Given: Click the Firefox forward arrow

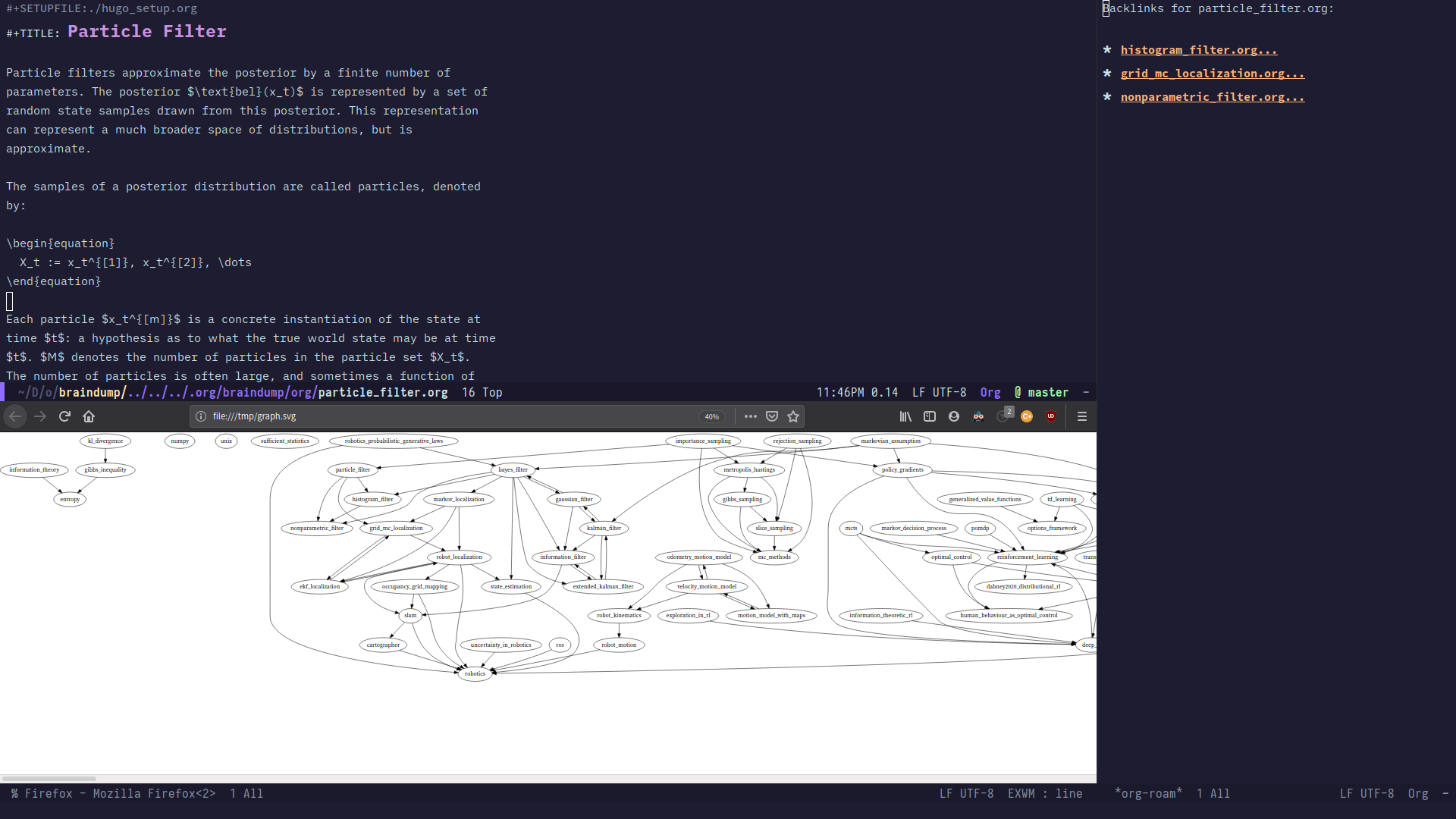Looking at the screenshot, I should [40, 416].
